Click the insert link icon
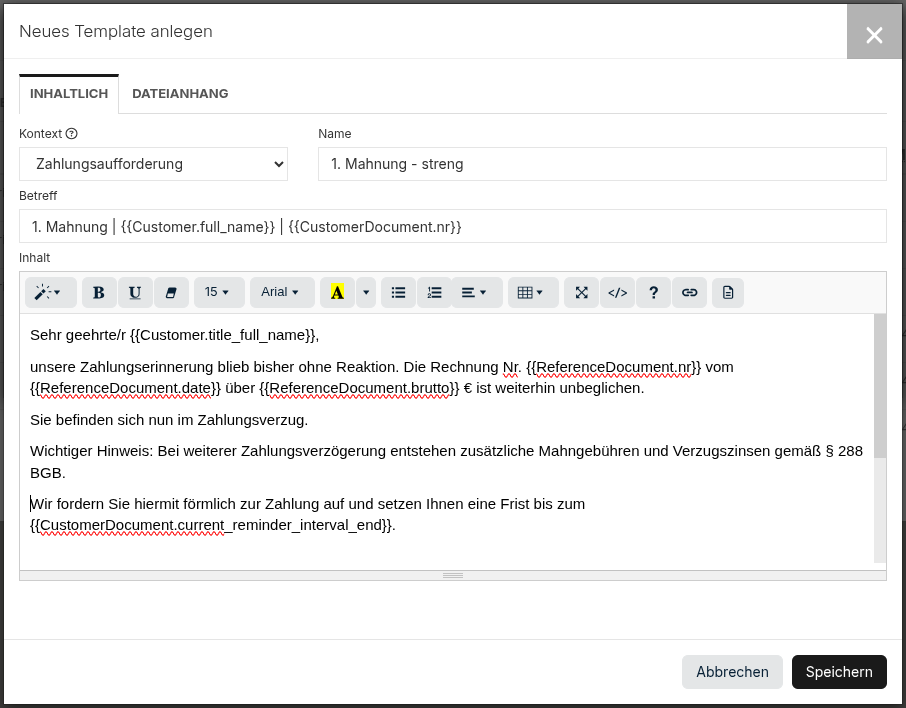906x708 pixels. [689, 293]
